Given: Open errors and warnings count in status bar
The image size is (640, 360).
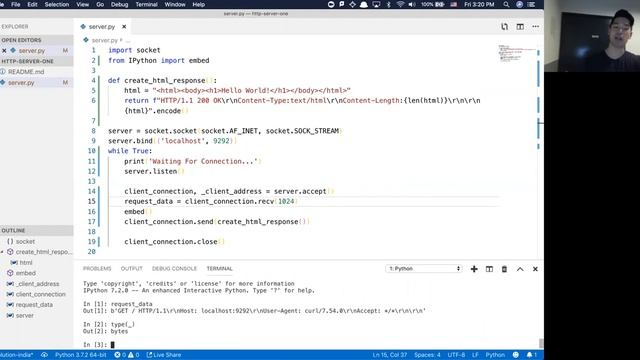Looking at the screenshot, I should click(x=127, y=355).
